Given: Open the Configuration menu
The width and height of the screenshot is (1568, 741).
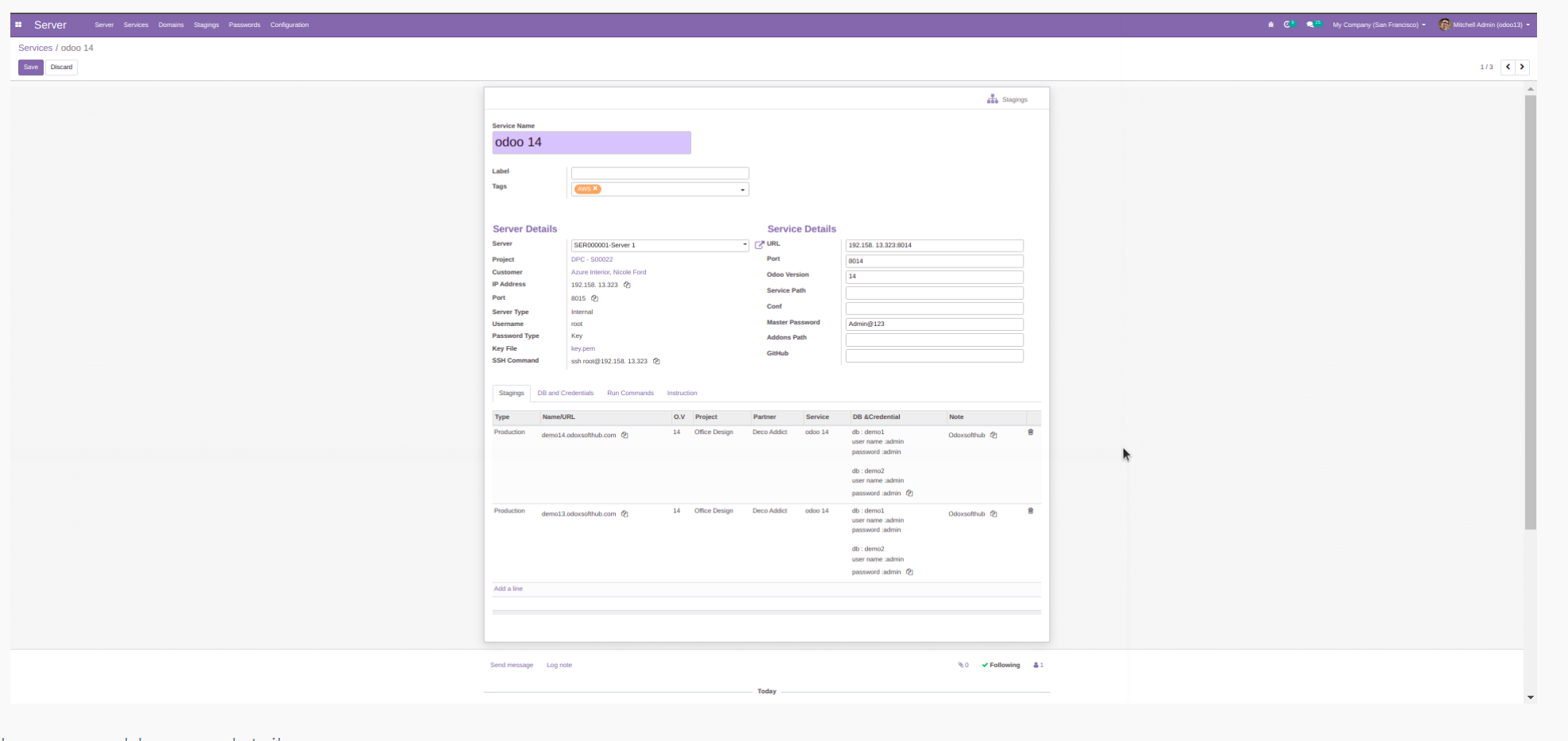Looking at the screenshot, I should (x=289, y=25).
